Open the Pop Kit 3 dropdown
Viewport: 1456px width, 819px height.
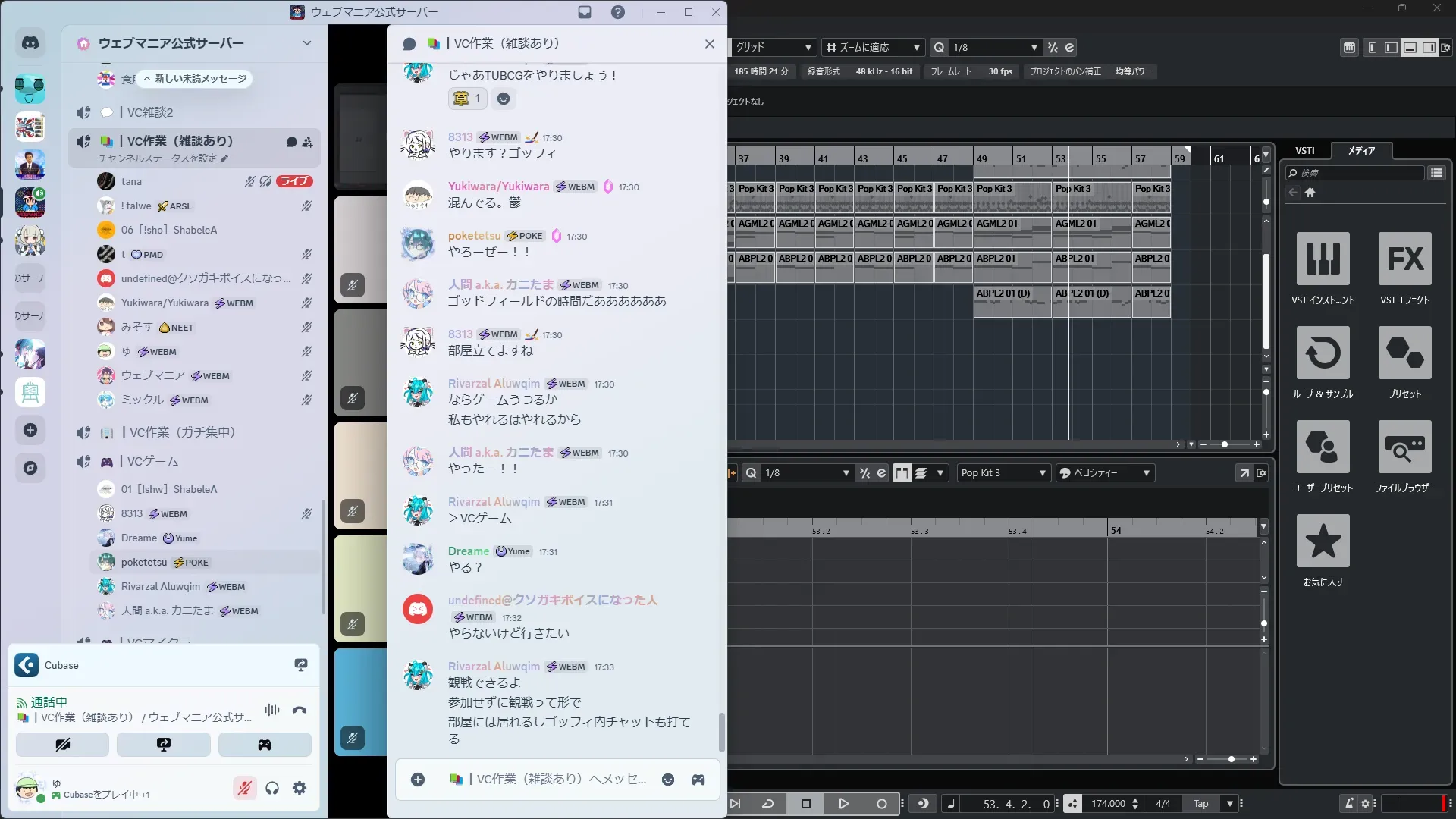tap(1003, 473)
